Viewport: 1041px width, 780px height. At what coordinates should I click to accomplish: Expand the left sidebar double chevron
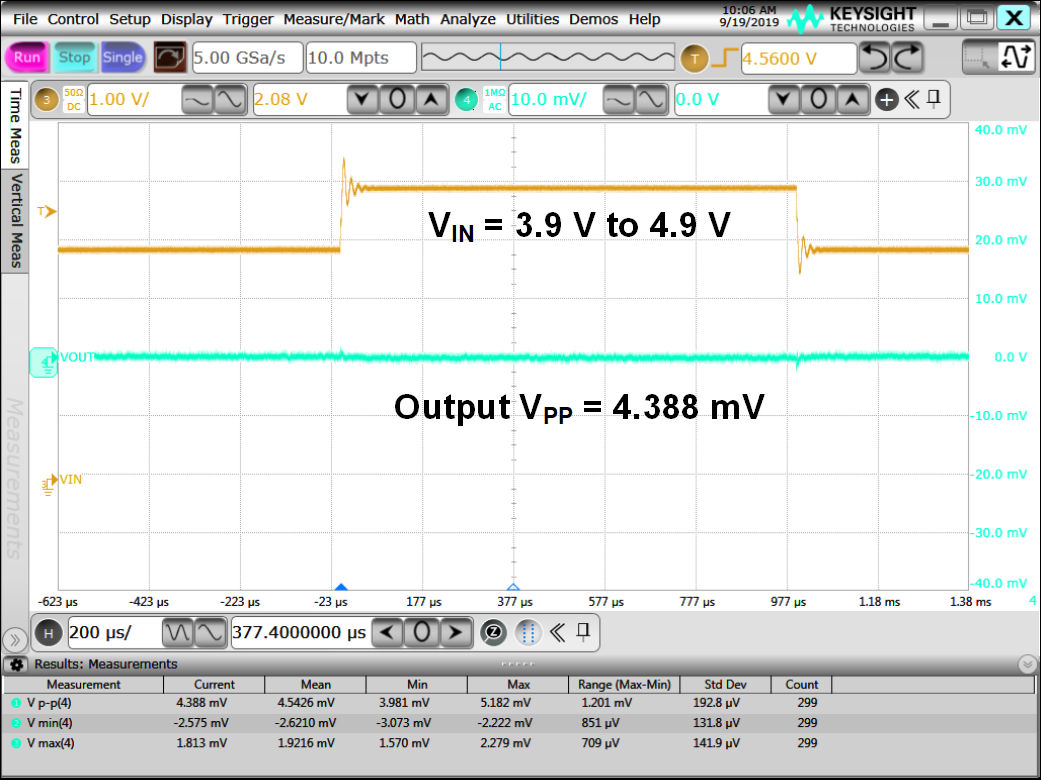15,639
